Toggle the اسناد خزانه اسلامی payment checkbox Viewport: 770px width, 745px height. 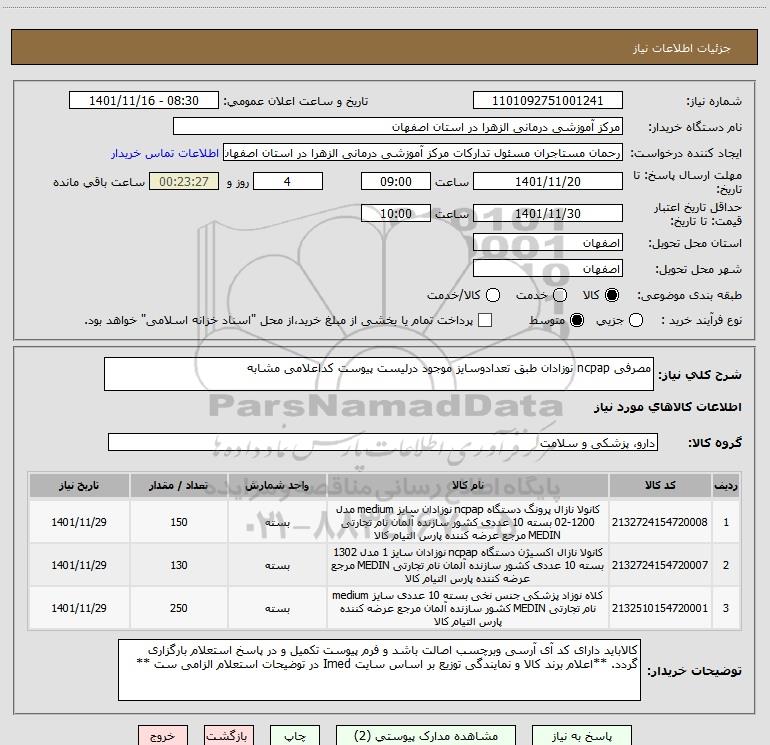485,320
